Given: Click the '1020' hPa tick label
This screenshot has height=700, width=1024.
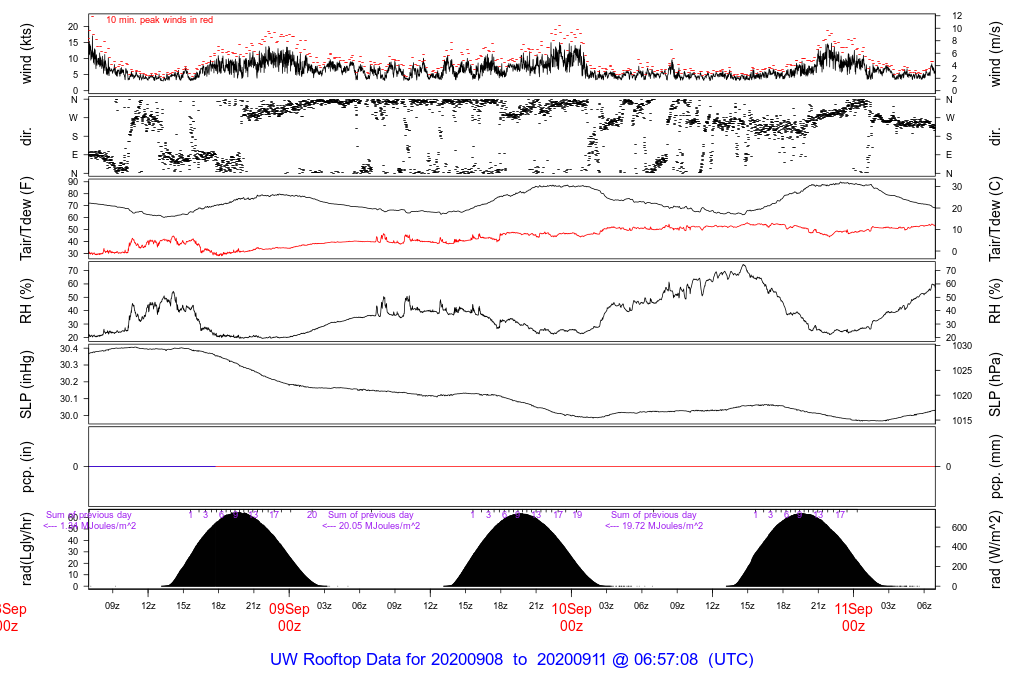Looking at the screenshot, I should point(963,396).
